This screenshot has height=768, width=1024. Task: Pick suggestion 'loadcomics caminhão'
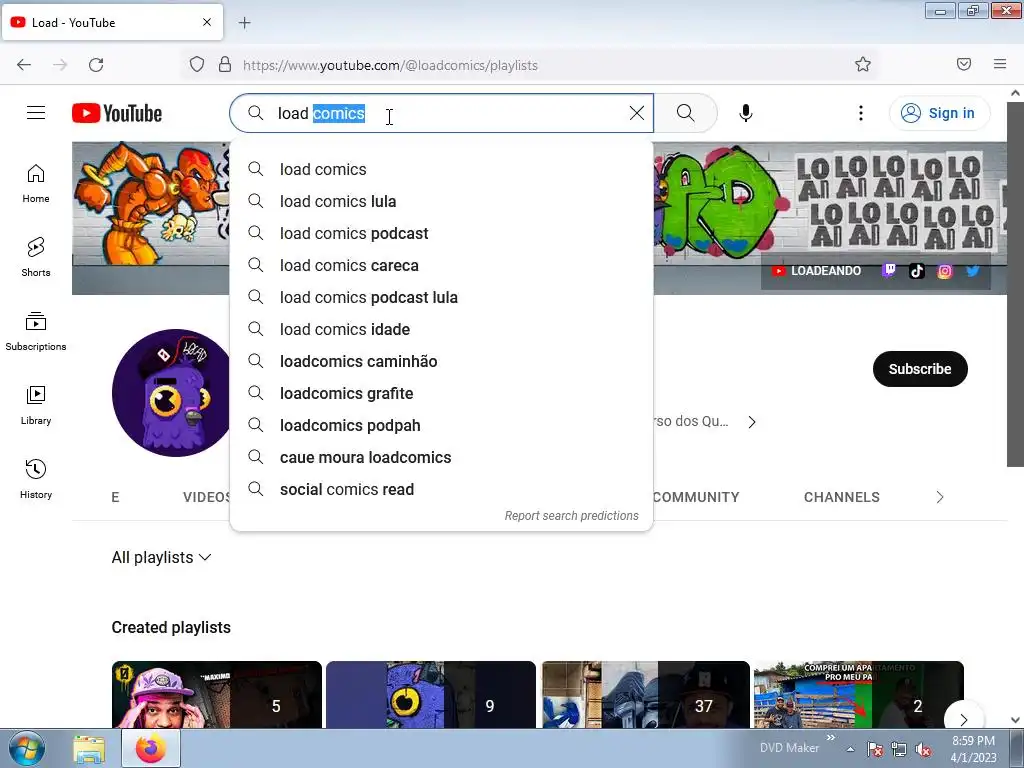[x=441, y=361]
